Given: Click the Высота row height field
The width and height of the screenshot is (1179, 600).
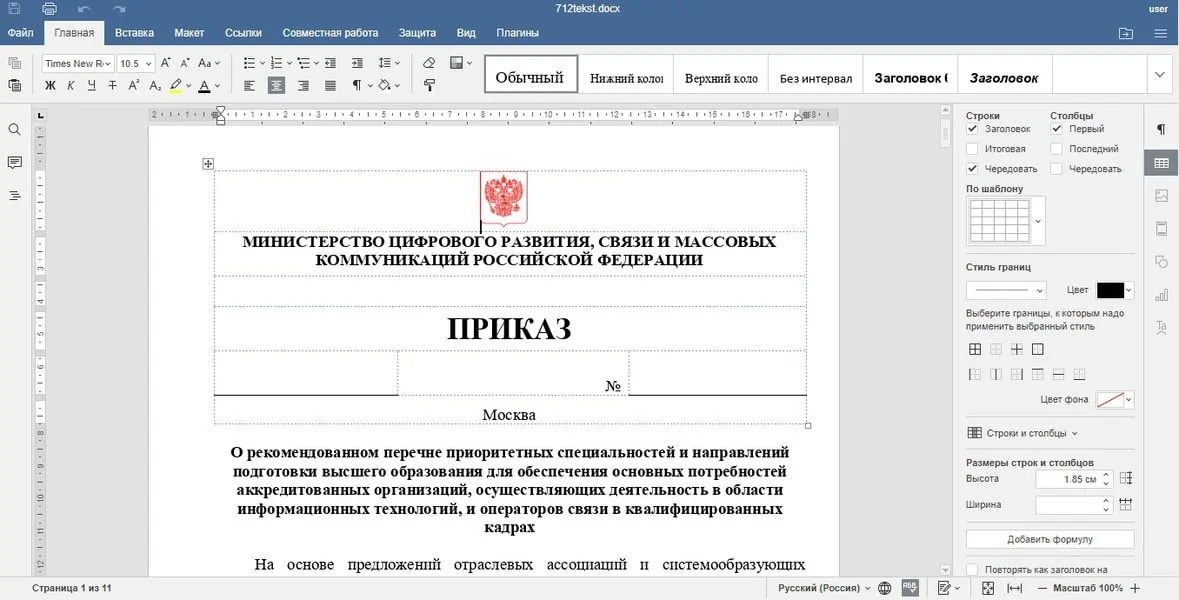Looking at the screenshot, I should pos(1074,479).
